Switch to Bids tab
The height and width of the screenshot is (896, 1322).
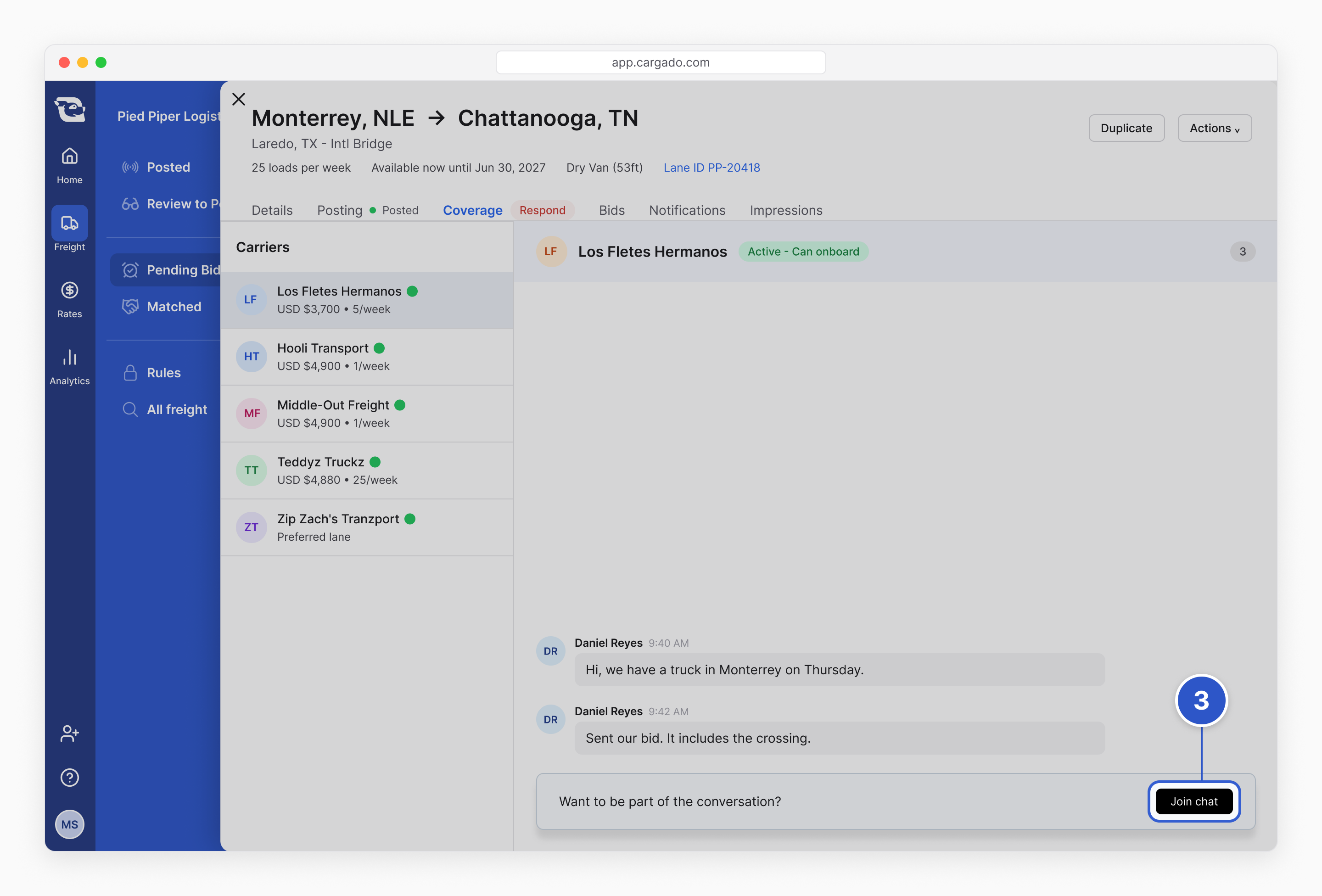[611, 211]
